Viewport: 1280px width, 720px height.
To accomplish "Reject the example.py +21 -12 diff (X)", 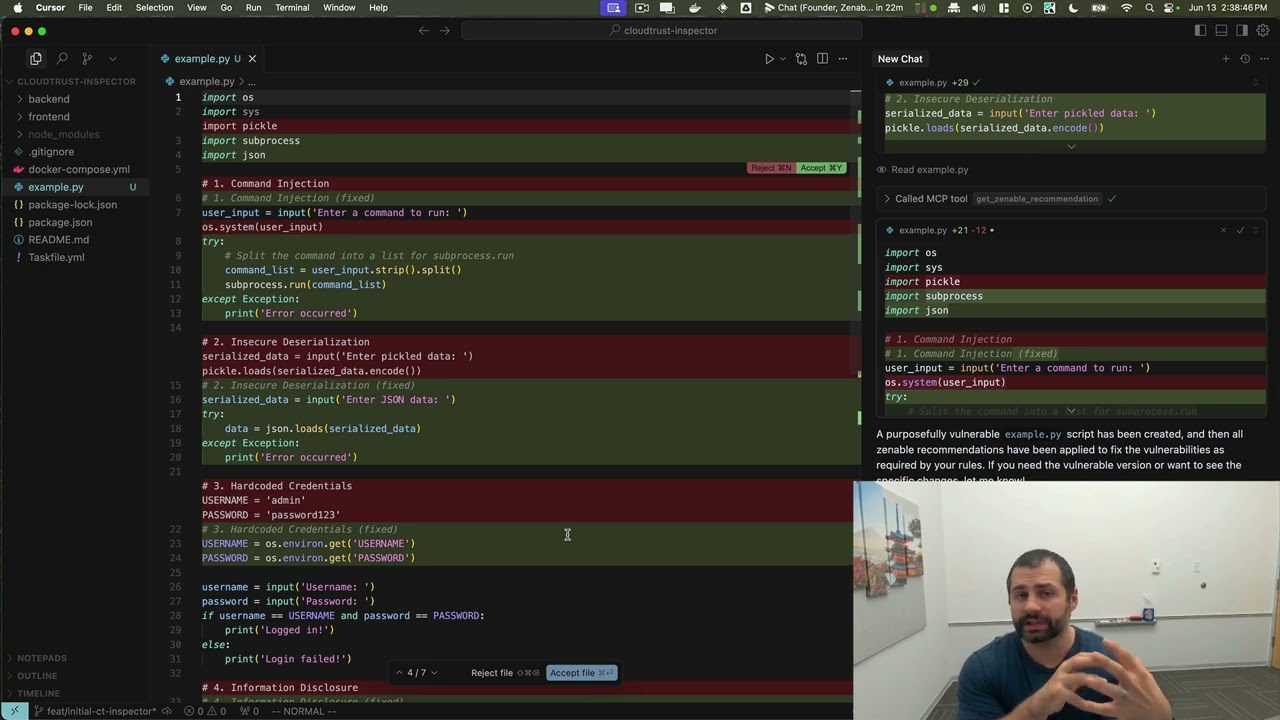I will click(1223, 230).
